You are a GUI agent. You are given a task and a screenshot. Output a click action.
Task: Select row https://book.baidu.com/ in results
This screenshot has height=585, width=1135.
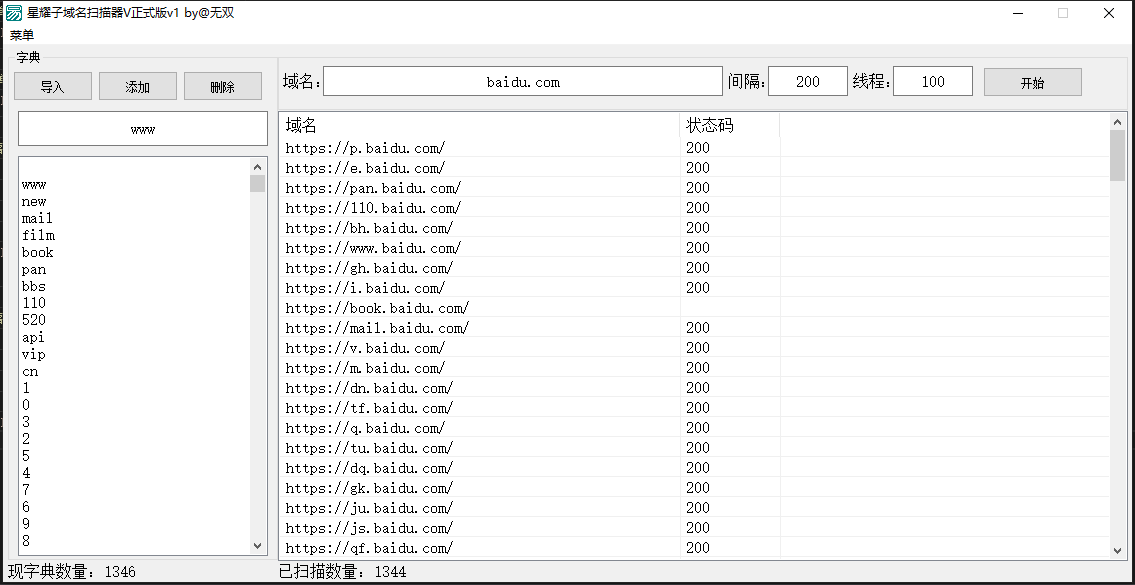coord(694,308)
